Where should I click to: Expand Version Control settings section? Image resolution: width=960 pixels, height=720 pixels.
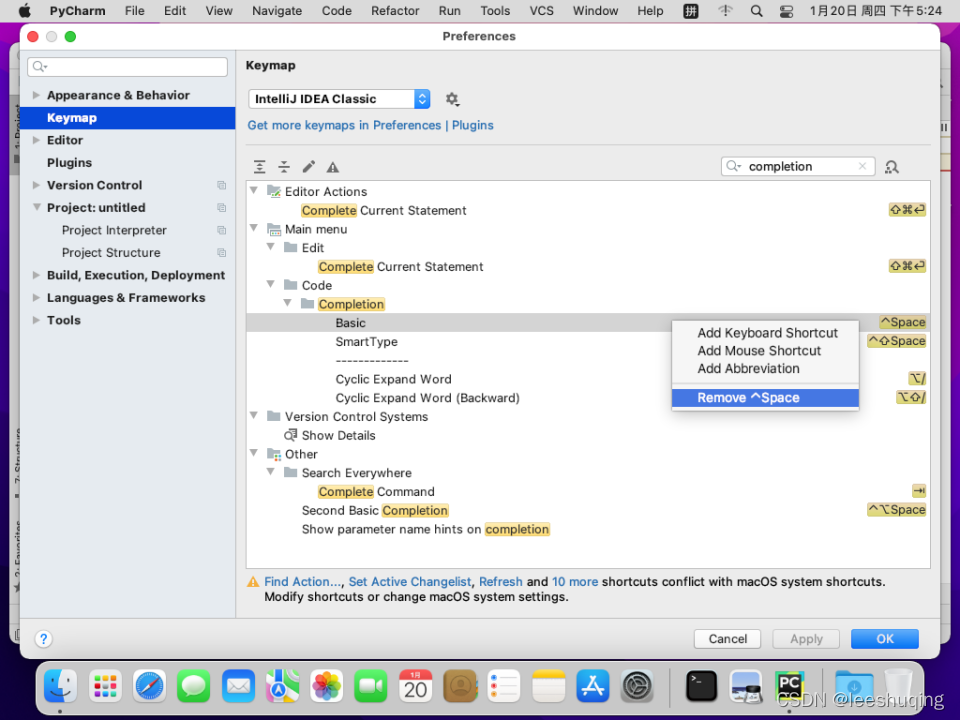36,185
